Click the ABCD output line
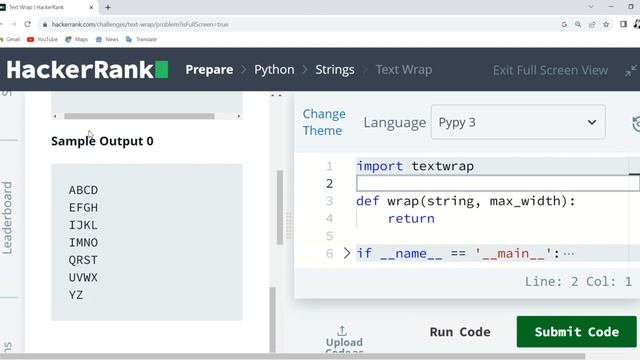The height and width of the screenshot is (360, 640). point(83,190)
